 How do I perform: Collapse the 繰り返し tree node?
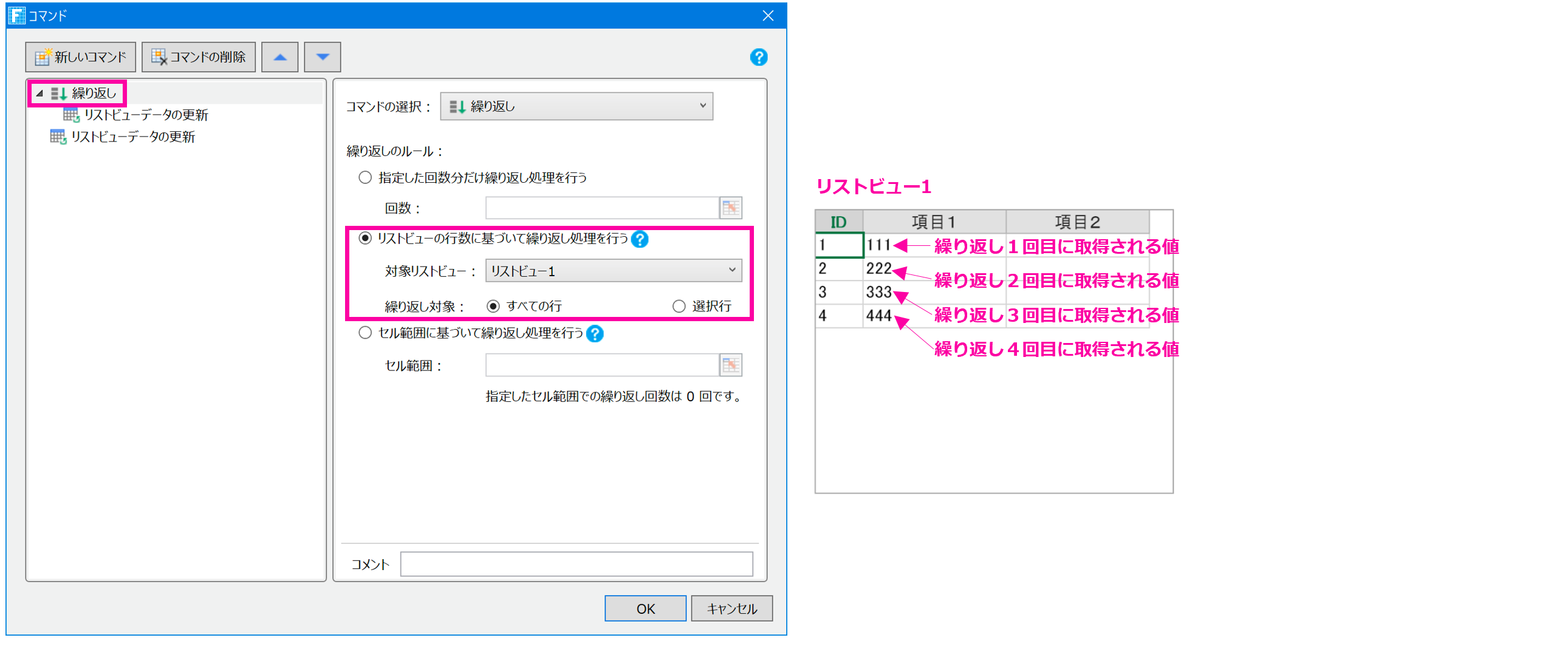tap(39, 93)
